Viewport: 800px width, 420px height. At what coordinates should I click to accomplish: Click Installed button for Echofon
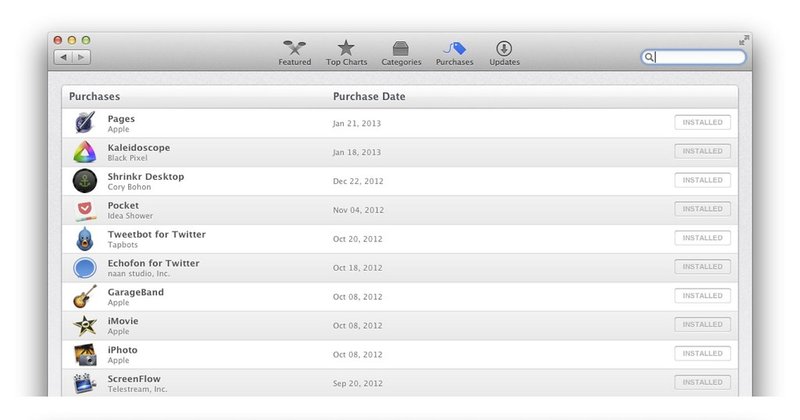pyautogui.click(x=702, y=266)
